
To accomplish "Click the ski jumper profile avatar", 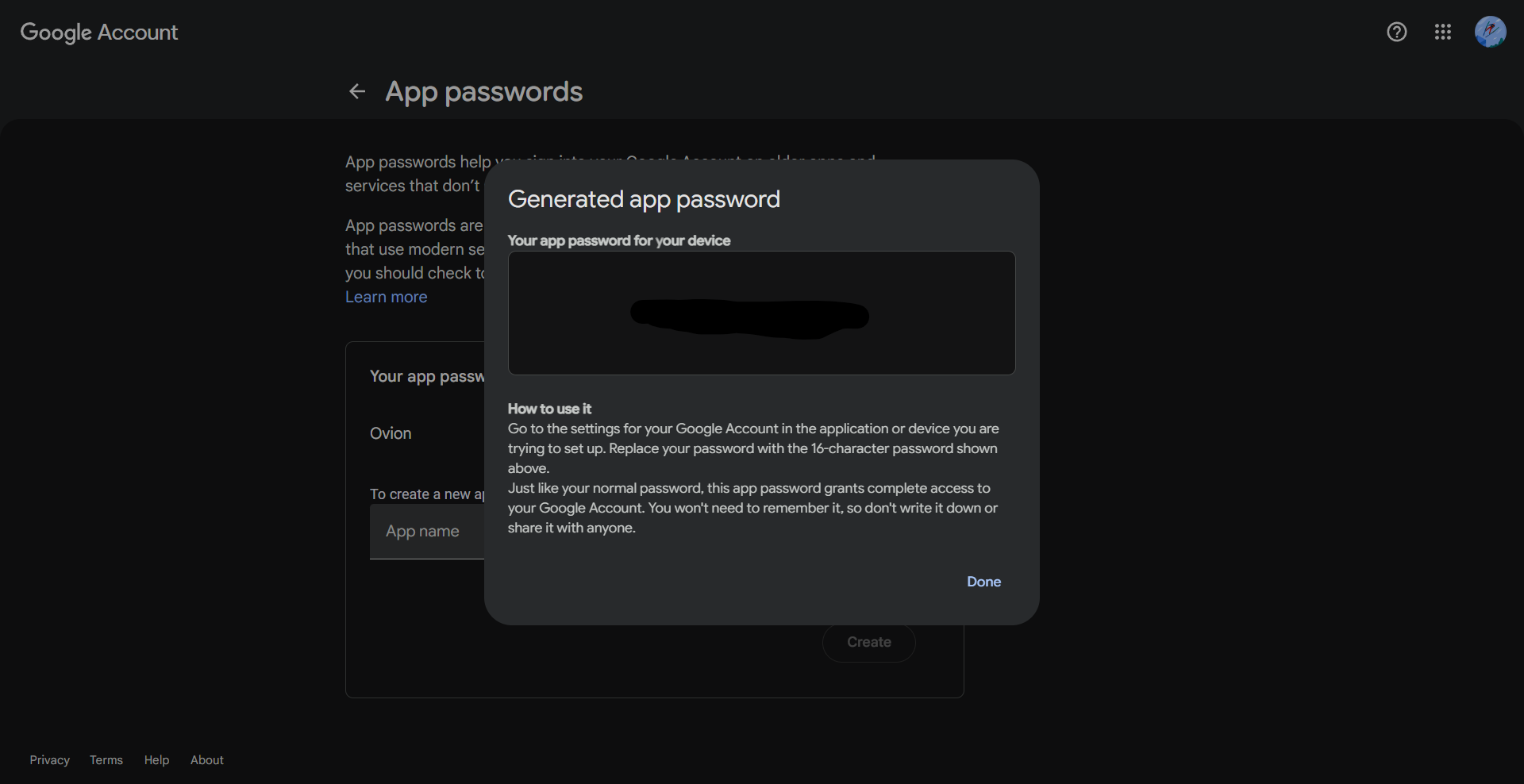I will (1491, 32).
